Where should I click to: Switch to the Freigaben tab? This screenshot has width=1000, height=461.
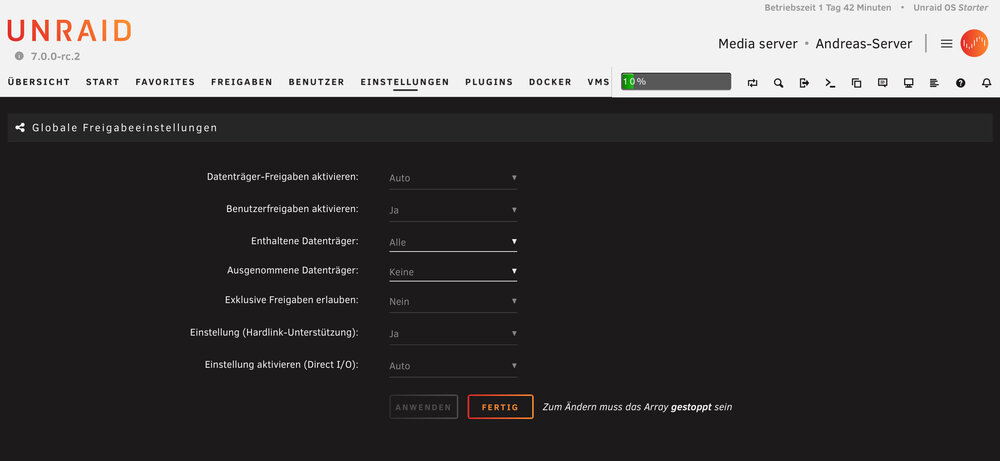(x=242, y=82)
